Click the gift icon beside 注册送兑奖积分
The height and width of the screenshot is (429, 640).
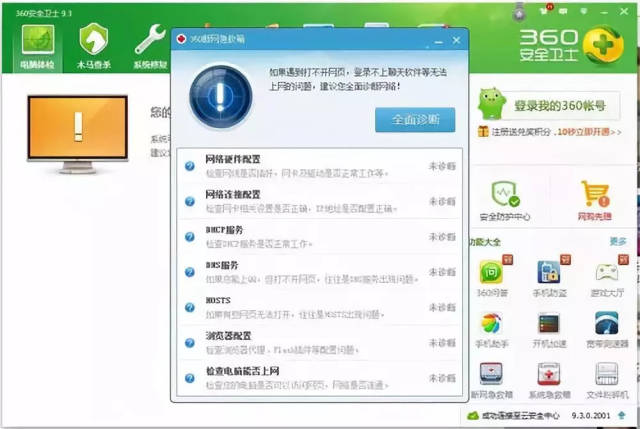tap(483, 131)
